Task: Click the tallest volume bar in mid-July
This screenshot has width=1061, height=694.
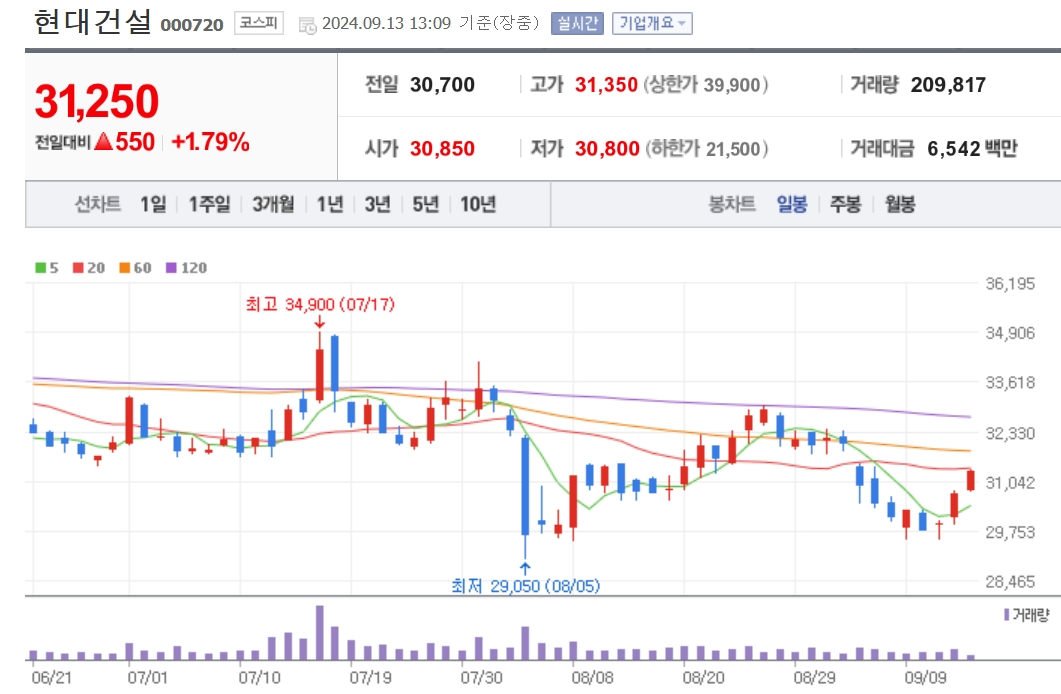Action: 319,632
